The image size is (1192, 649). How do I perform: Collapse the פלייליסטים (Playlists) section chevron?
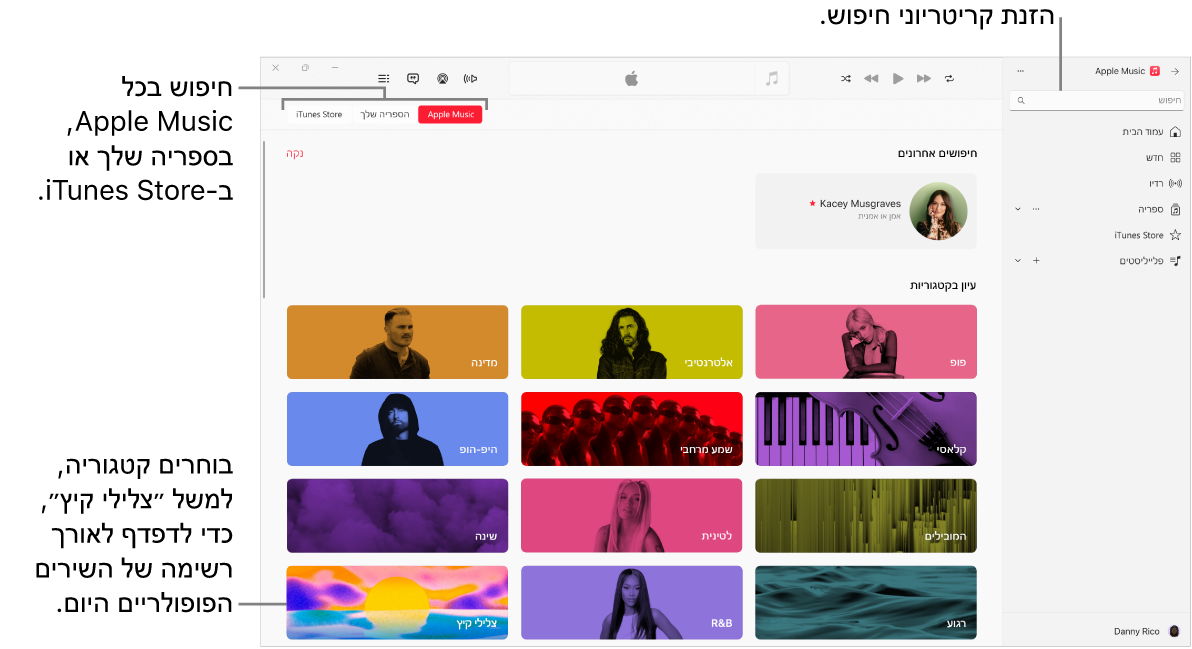click(x=1018, y=260)
